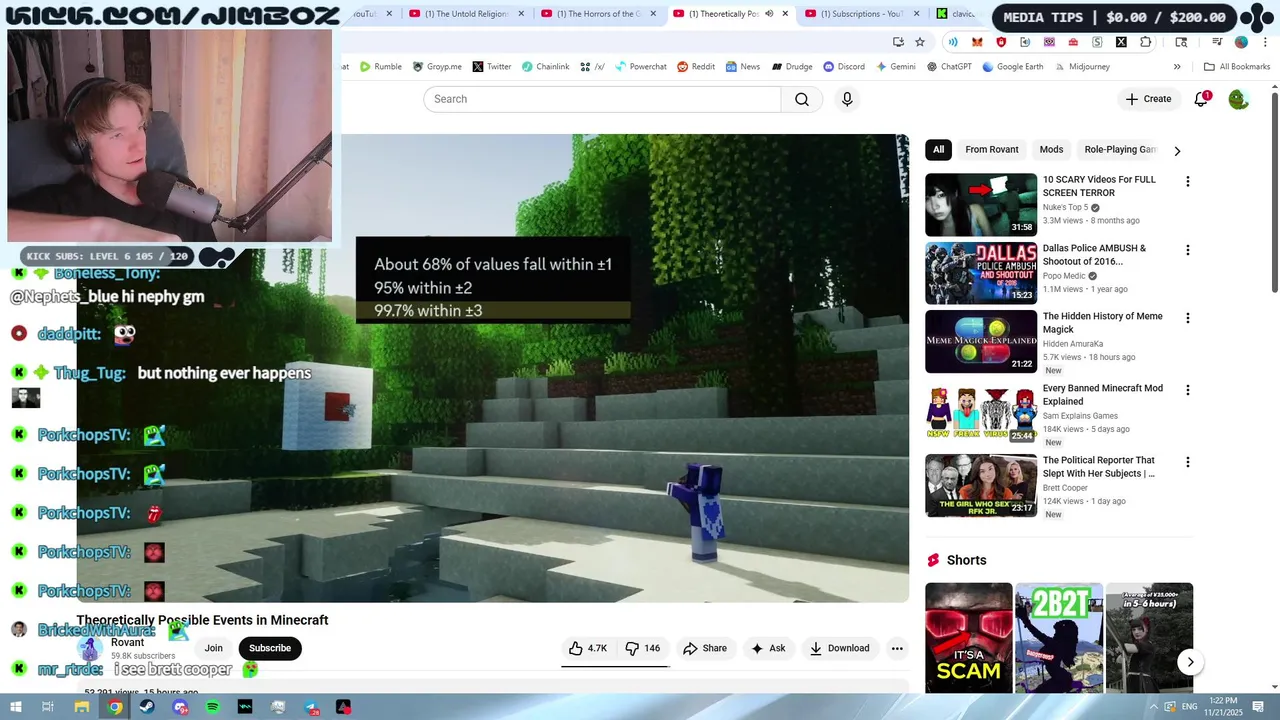1280x720 pixels.
Task: Show more category chips with right chevron
Action: (x=1177, y=151)
